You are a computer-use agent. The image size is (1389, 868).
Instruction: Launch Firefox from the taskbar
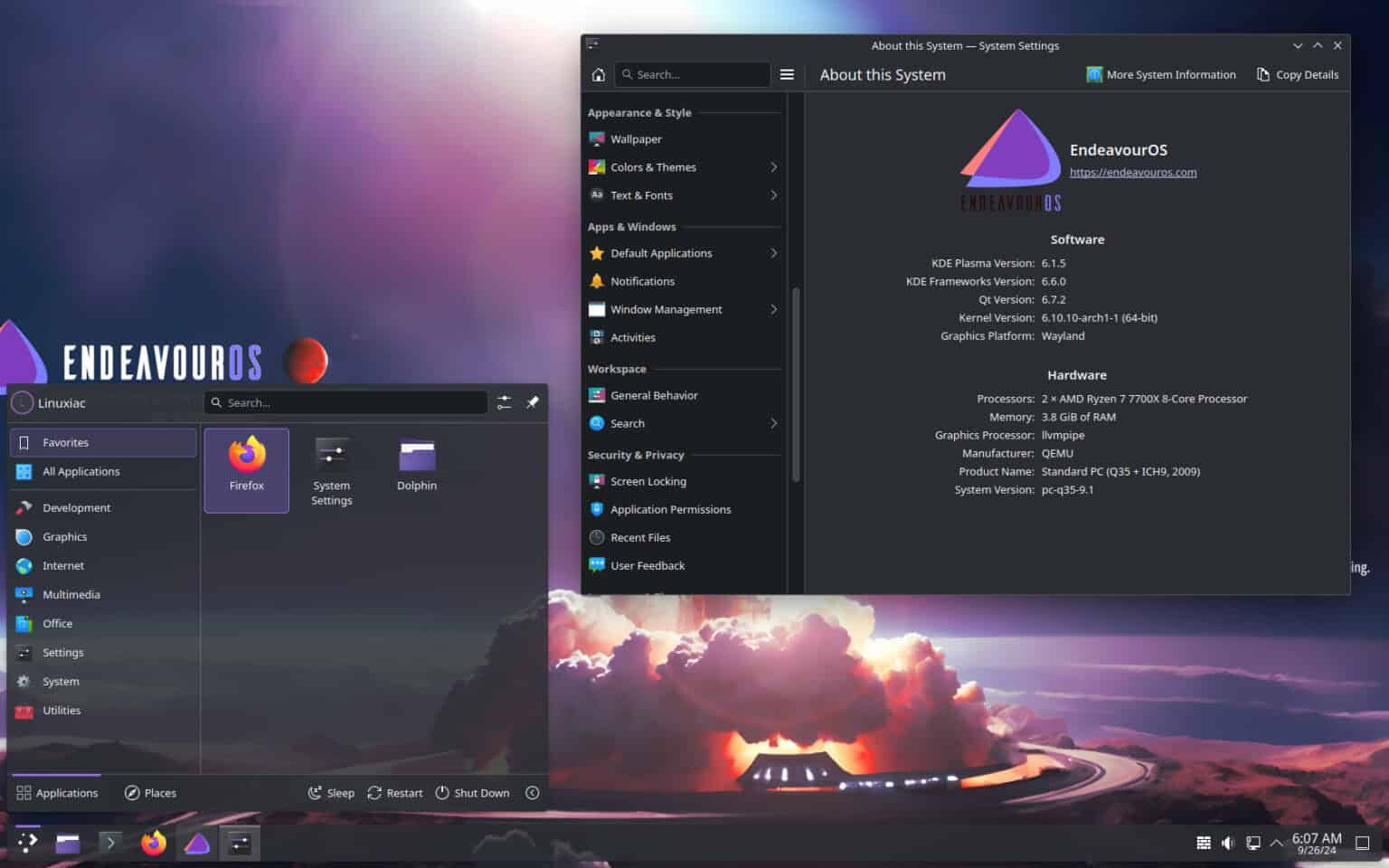tap(153, 842)
